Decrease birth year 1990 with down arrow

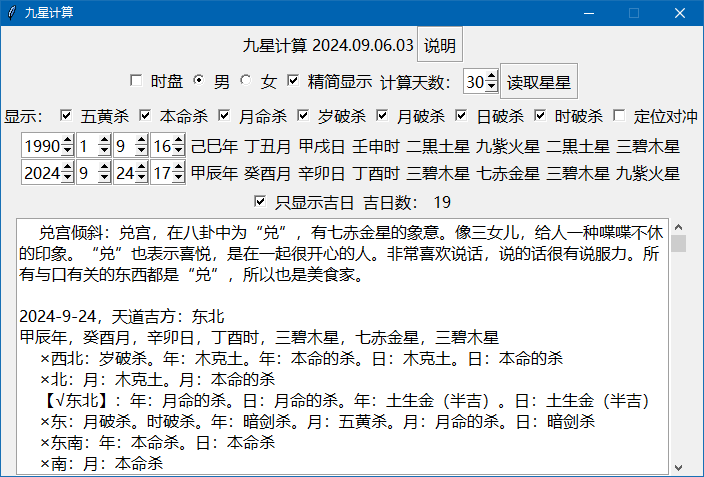click(x=67, y=150)
